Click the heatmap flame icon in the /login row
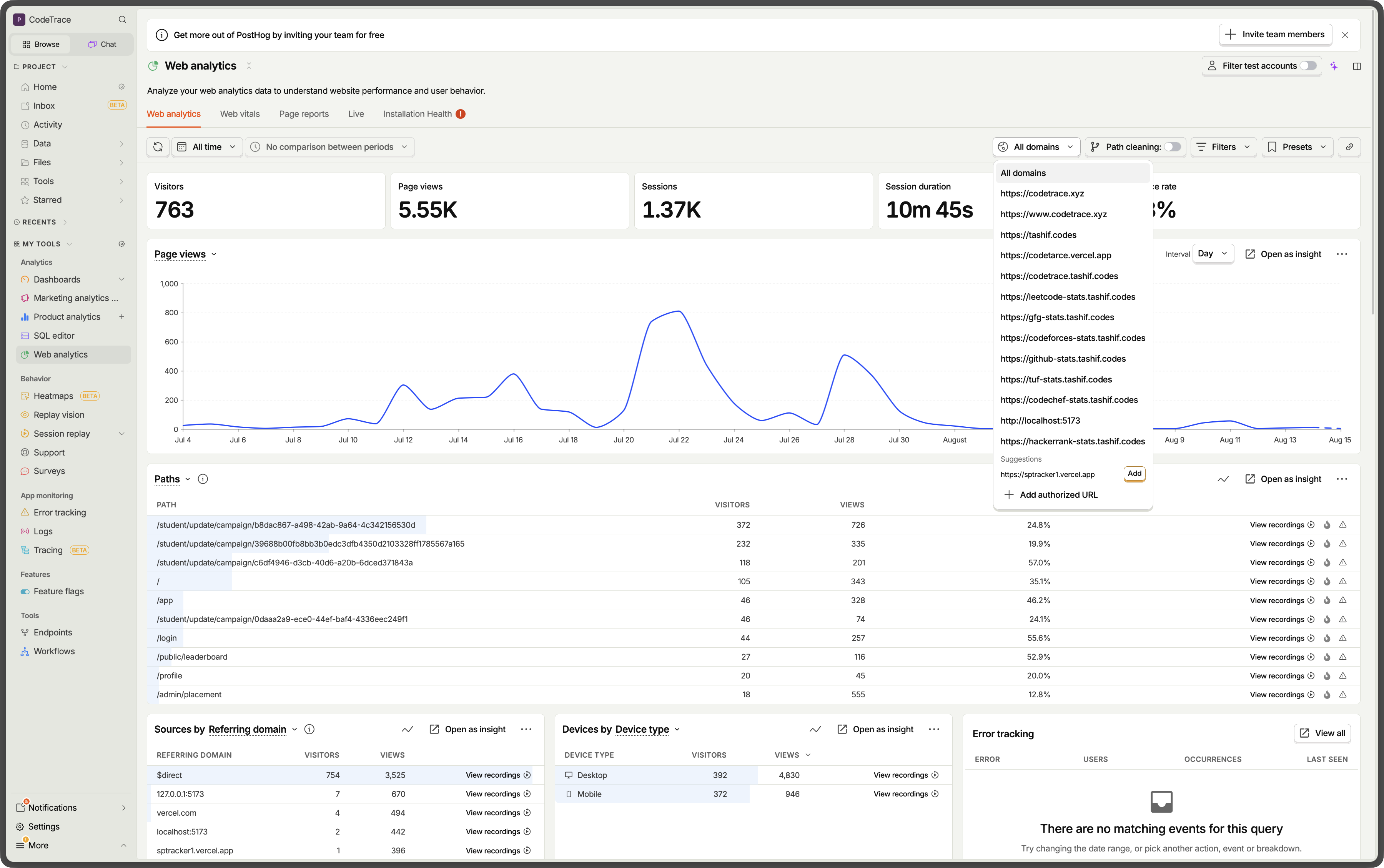The image size is (1384, 868). coord(1327,638)
